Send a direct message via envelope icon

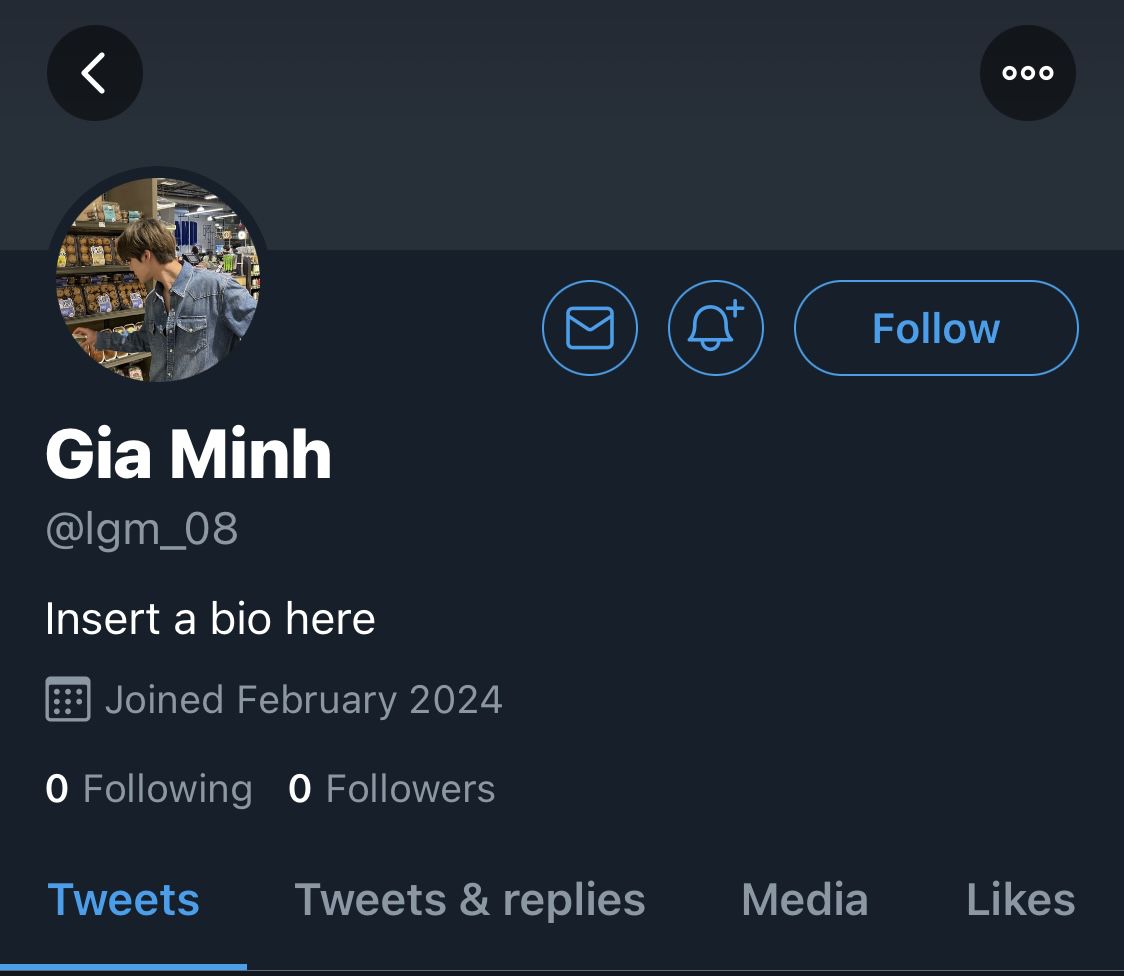(590, 328)
